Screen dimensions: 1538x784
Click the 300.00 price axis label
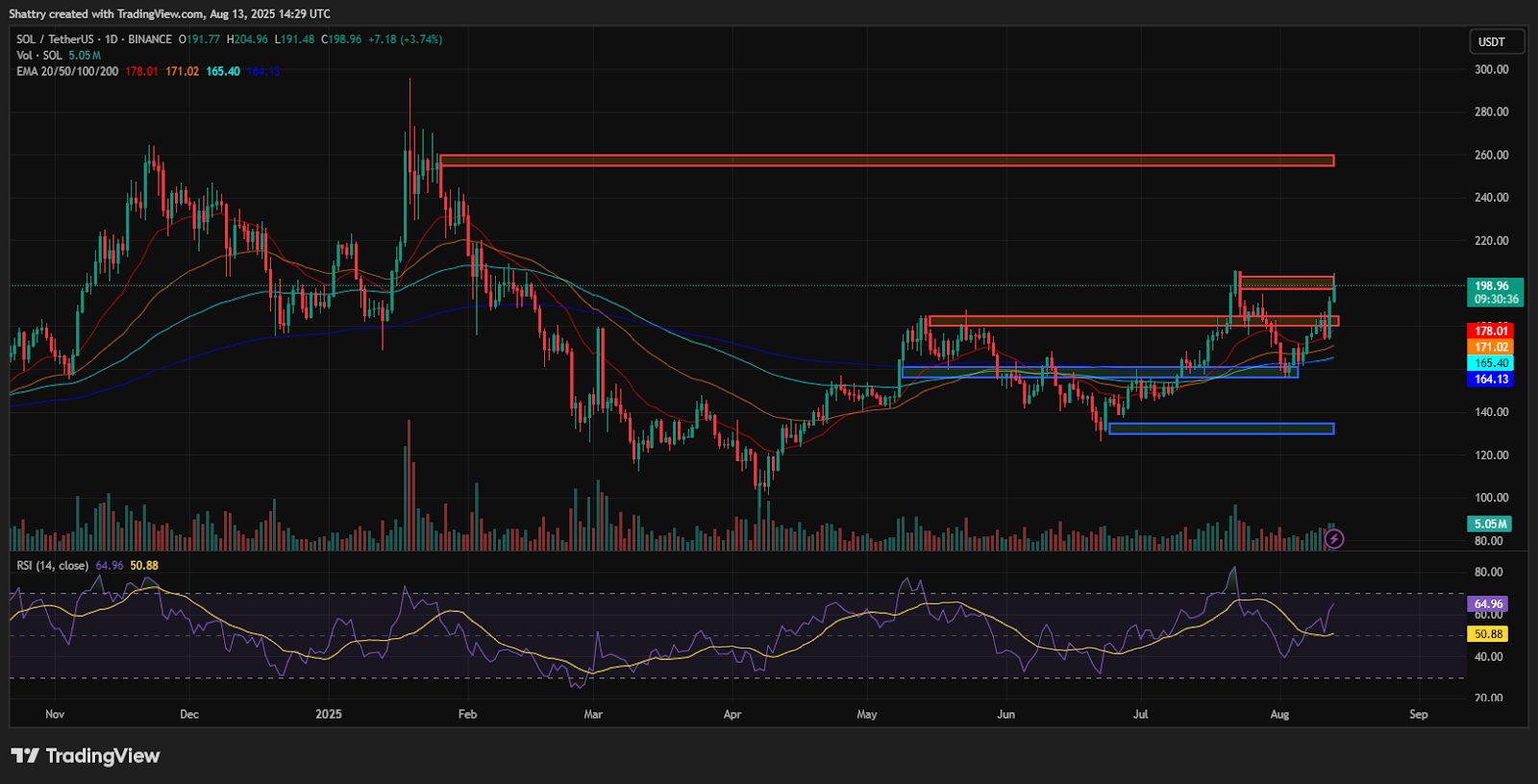tap(1491, 69)
